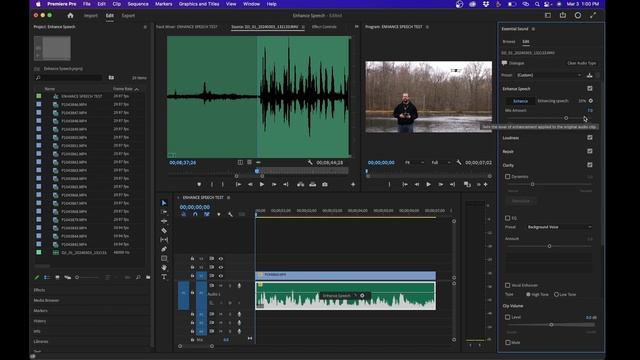Add a marker in the timeline header
The image size is (640, 360).
pos(219,214)
